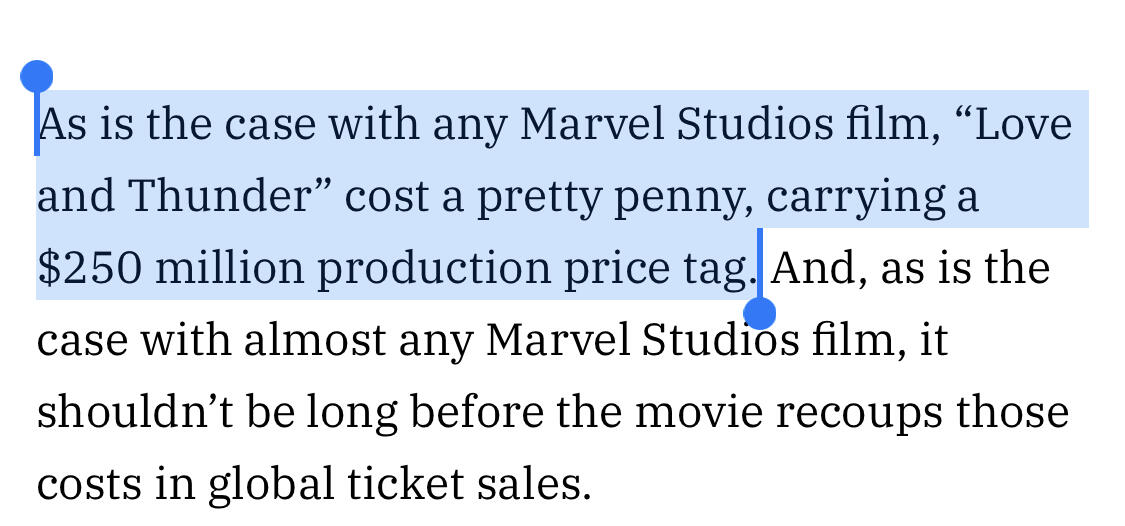
Task: Tap the word "million"
Action: click(229, 269)
